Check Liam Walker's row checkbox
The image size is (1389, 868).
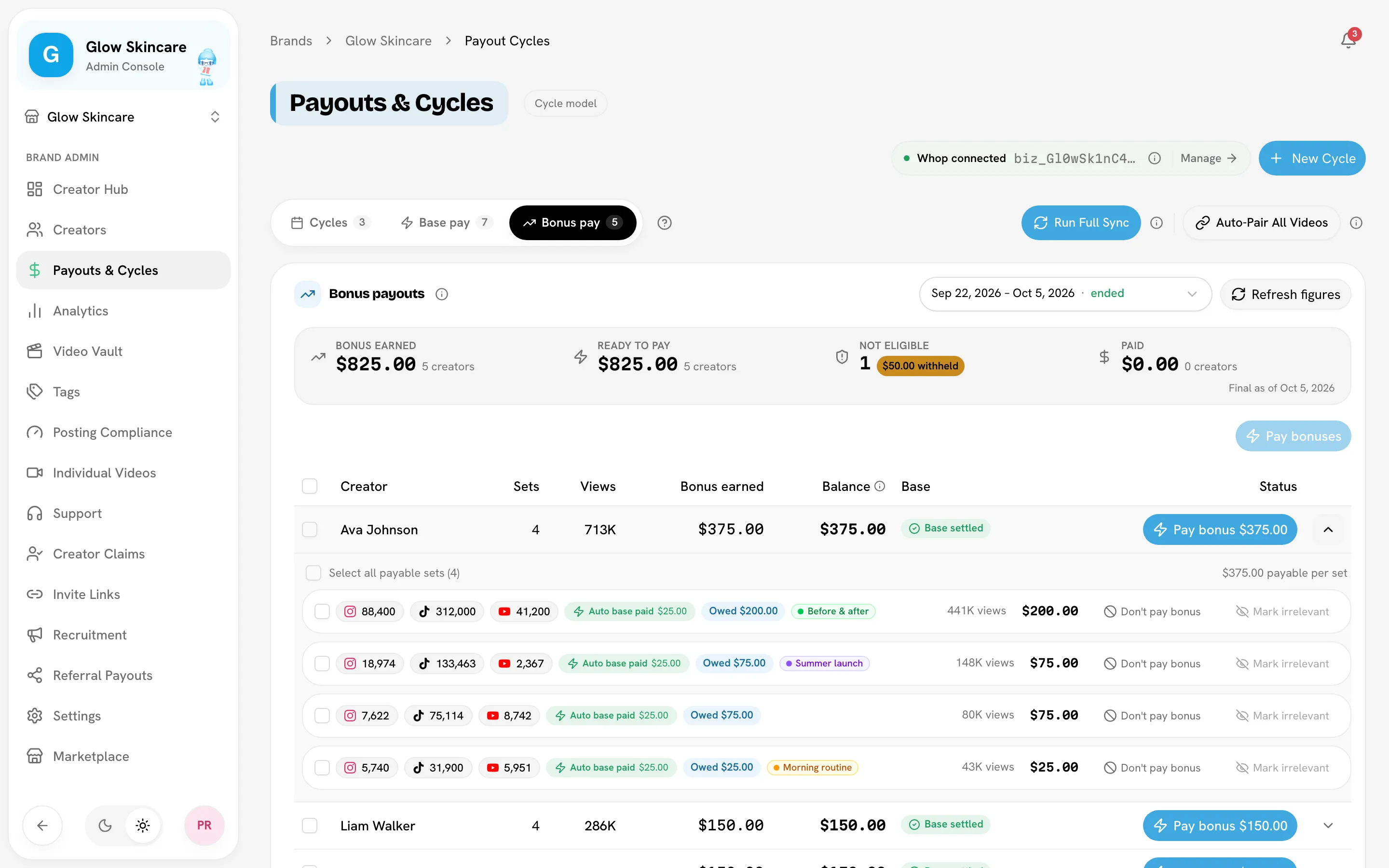point(309,826)
